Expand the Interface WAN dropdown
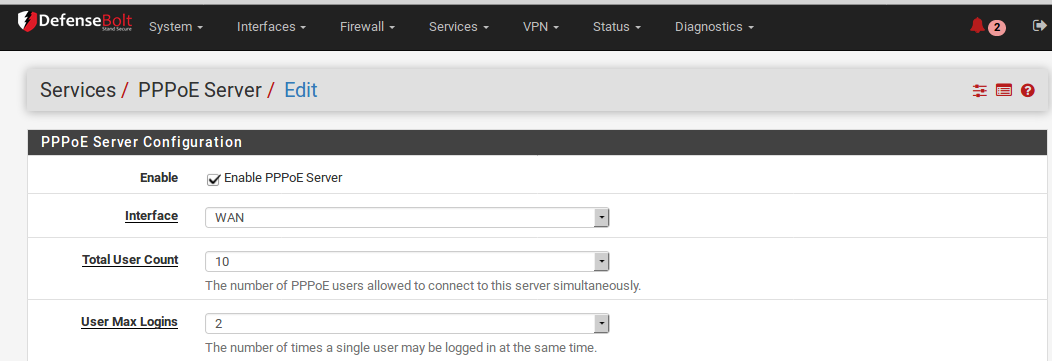Screen dimensions: 1052x361 pos(407,217)
